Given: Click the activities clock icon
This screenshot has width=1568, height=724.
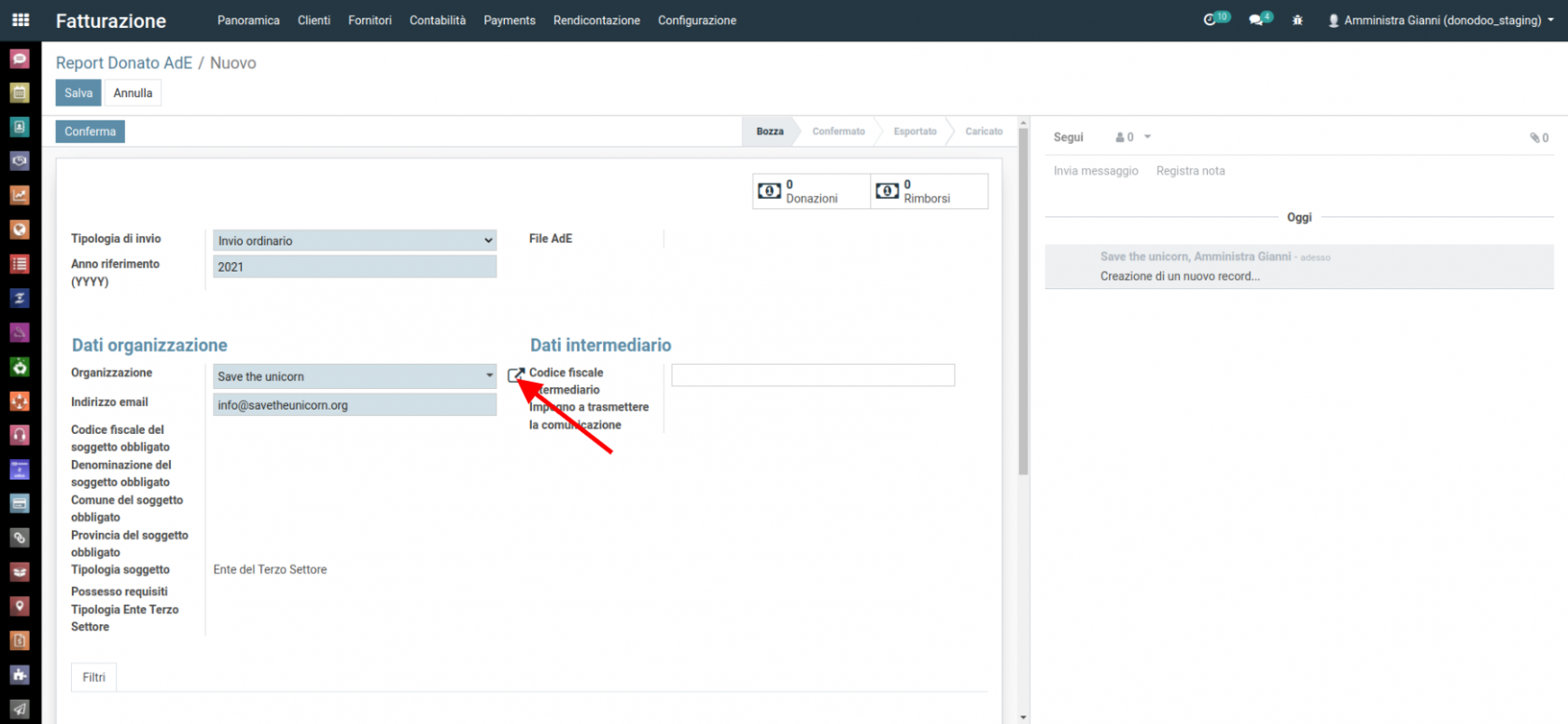Looking at the screenshot, I should point(1211,20).
